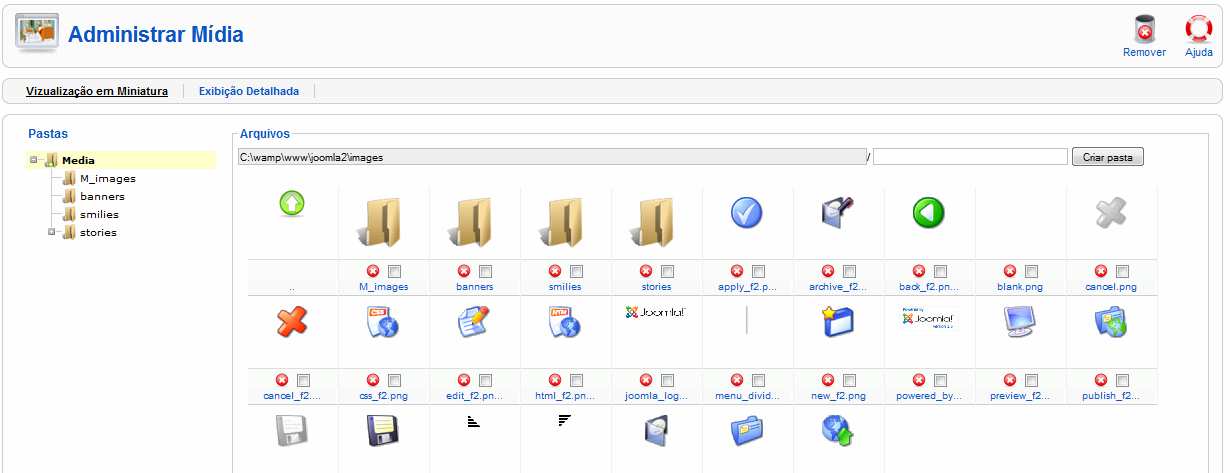Click the html_f2 image icon
1230x473 pixels.
(x=565, y=321)
